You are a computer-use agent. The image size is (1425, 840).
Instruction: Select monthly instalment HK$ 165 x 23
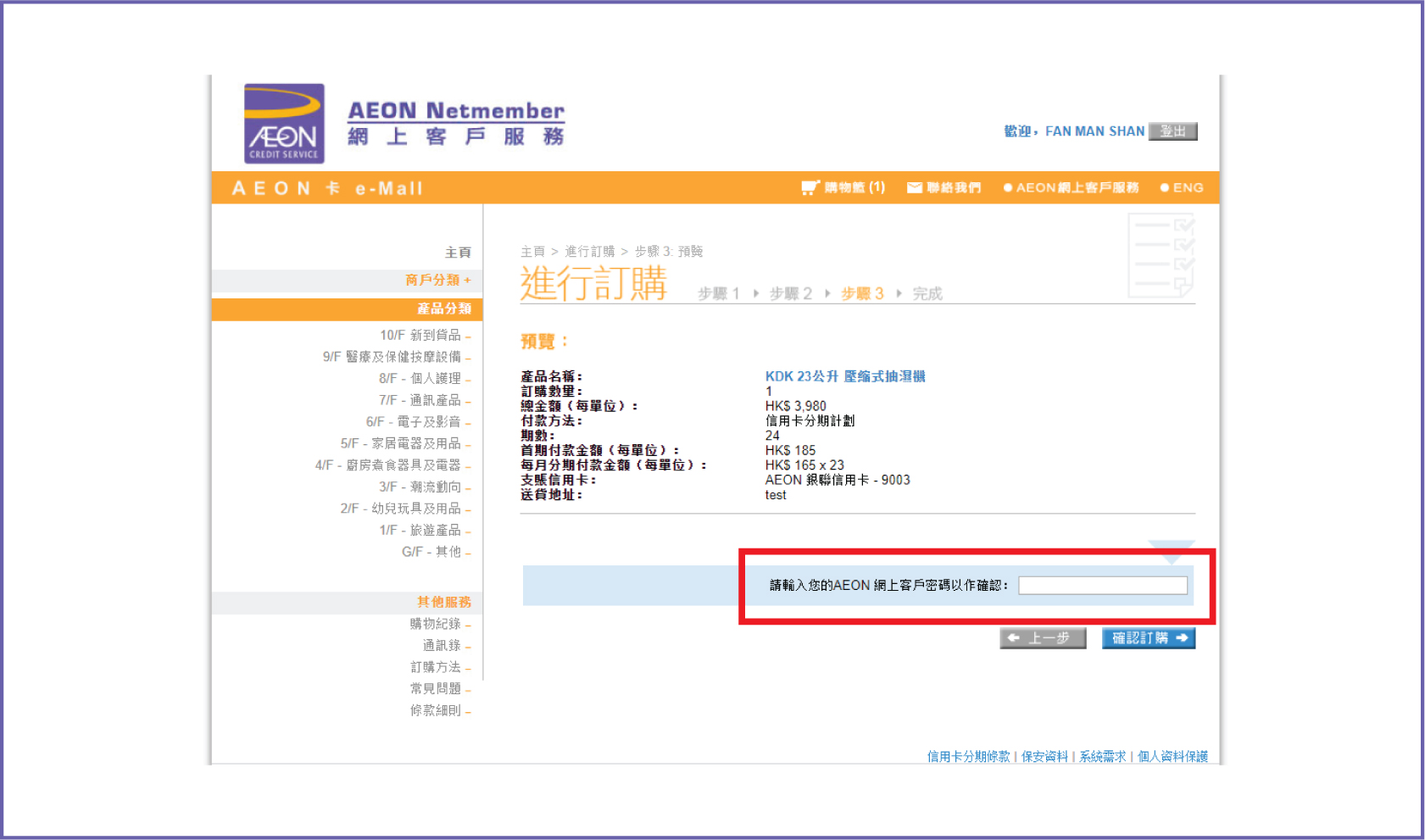(x=804, y=465)
